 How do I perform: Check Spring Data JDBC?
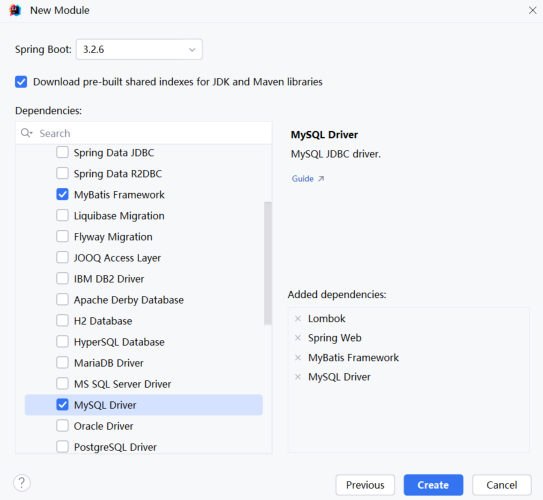62,152
